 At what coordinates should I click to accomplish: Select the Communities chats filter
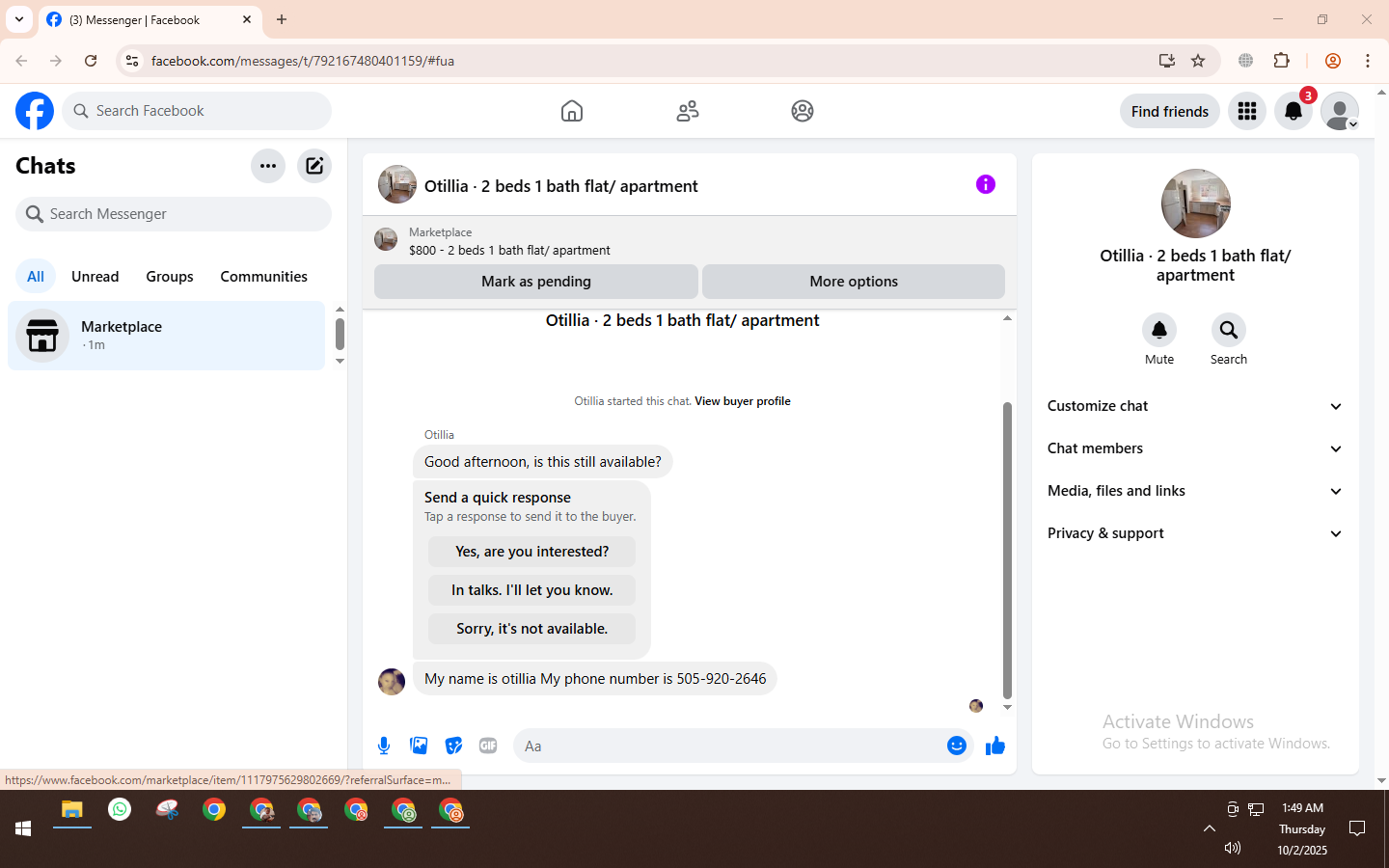pyautogui.click(x=264, y=277)
